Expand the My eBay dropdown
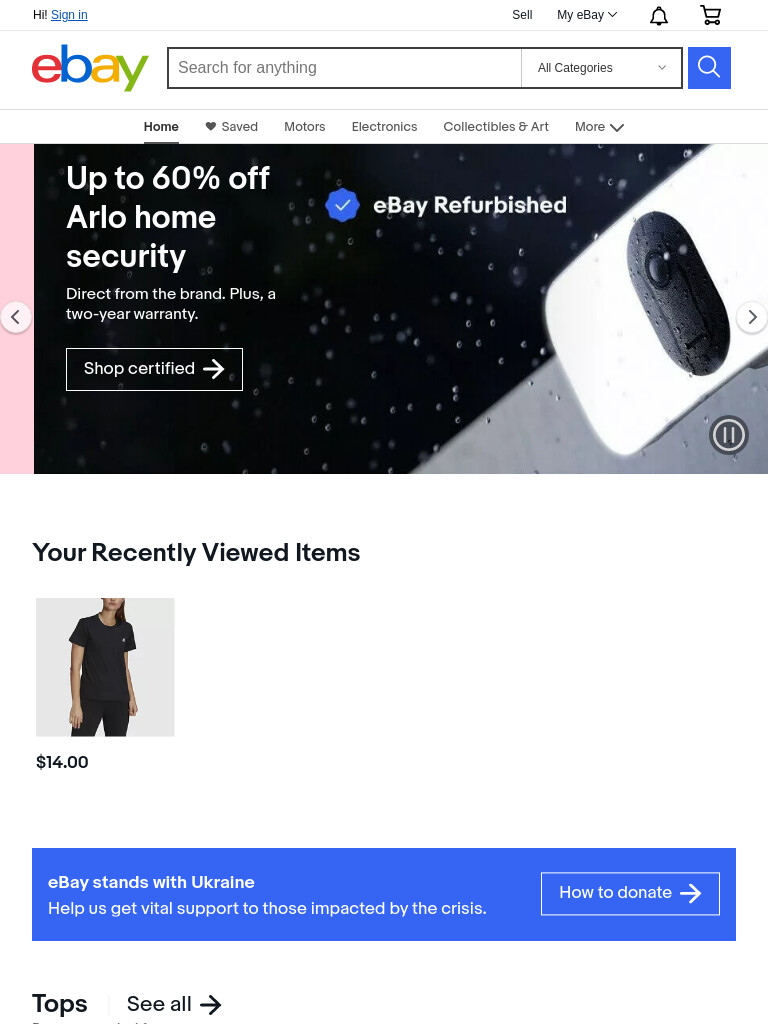 [586, 15]
